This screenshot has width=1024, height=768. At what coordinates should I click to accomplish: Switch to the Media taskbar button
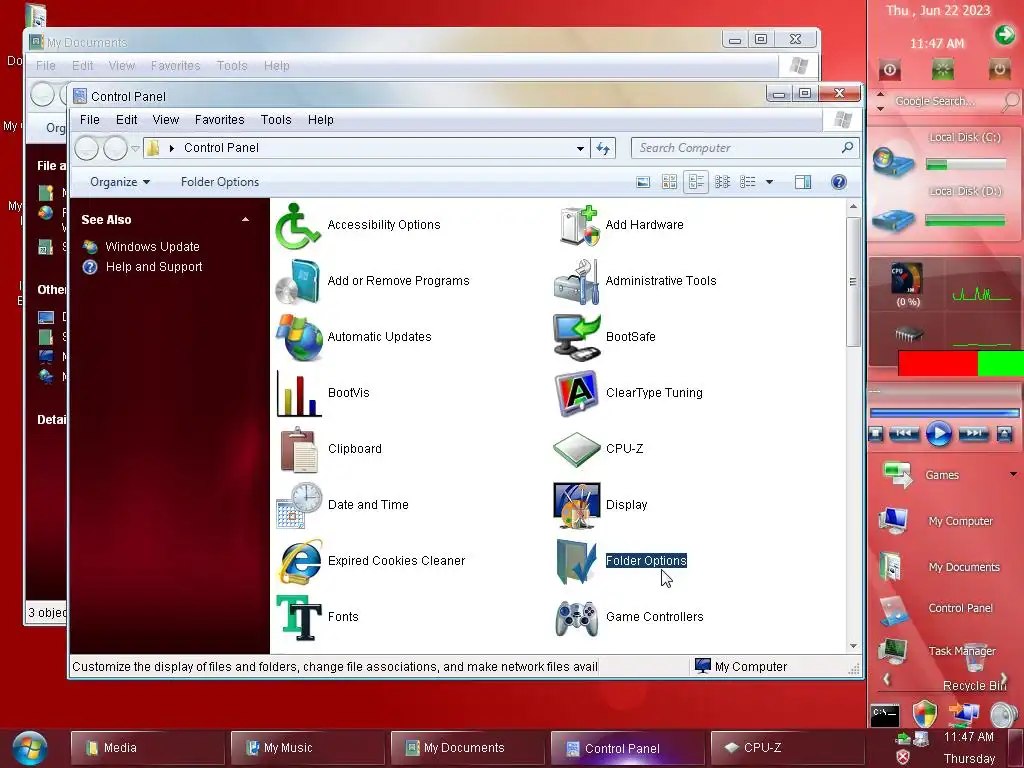(x=147, y=748)
